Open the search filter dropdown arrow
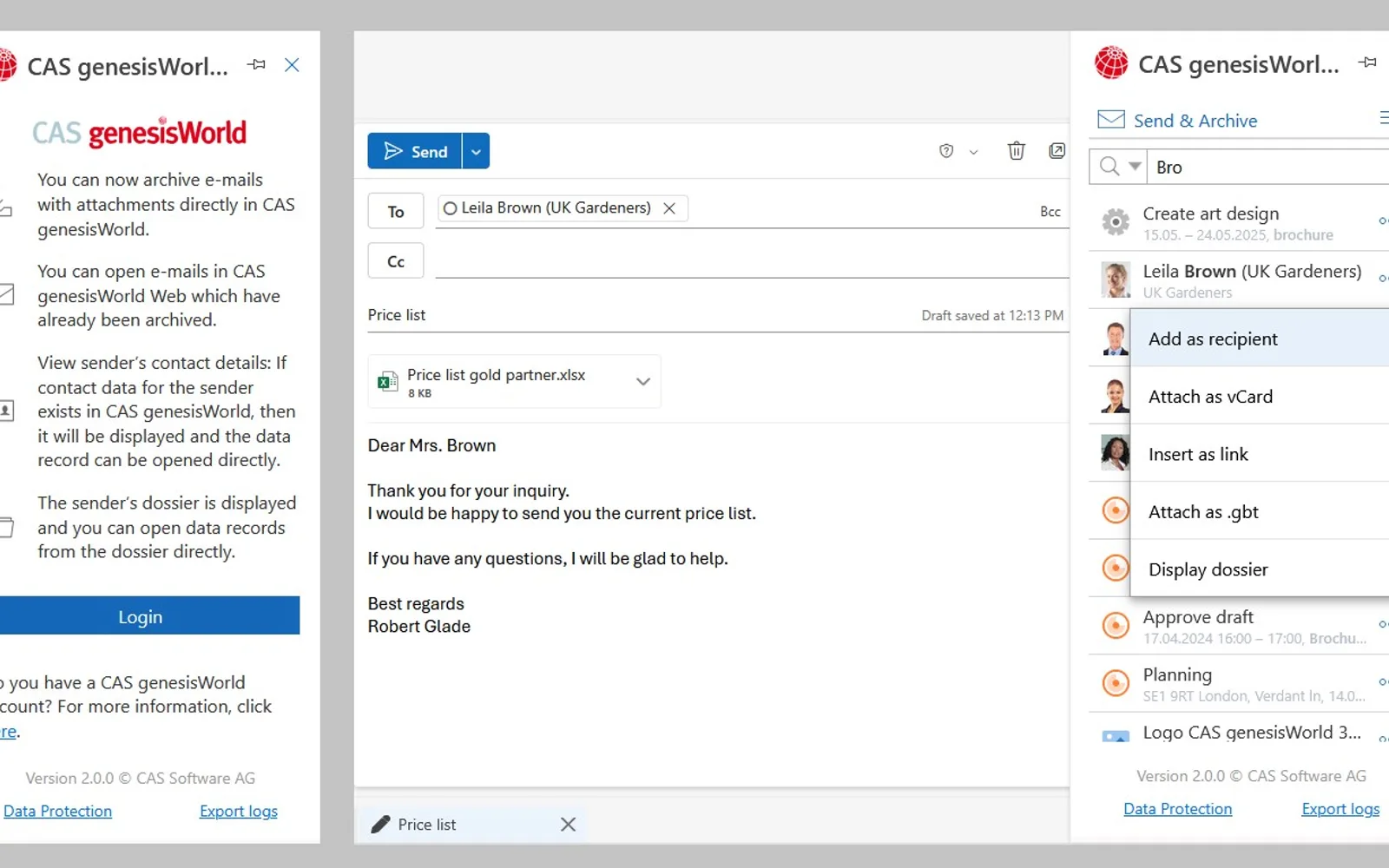The image size is (1389, 868). click(x=1135, y=166)
